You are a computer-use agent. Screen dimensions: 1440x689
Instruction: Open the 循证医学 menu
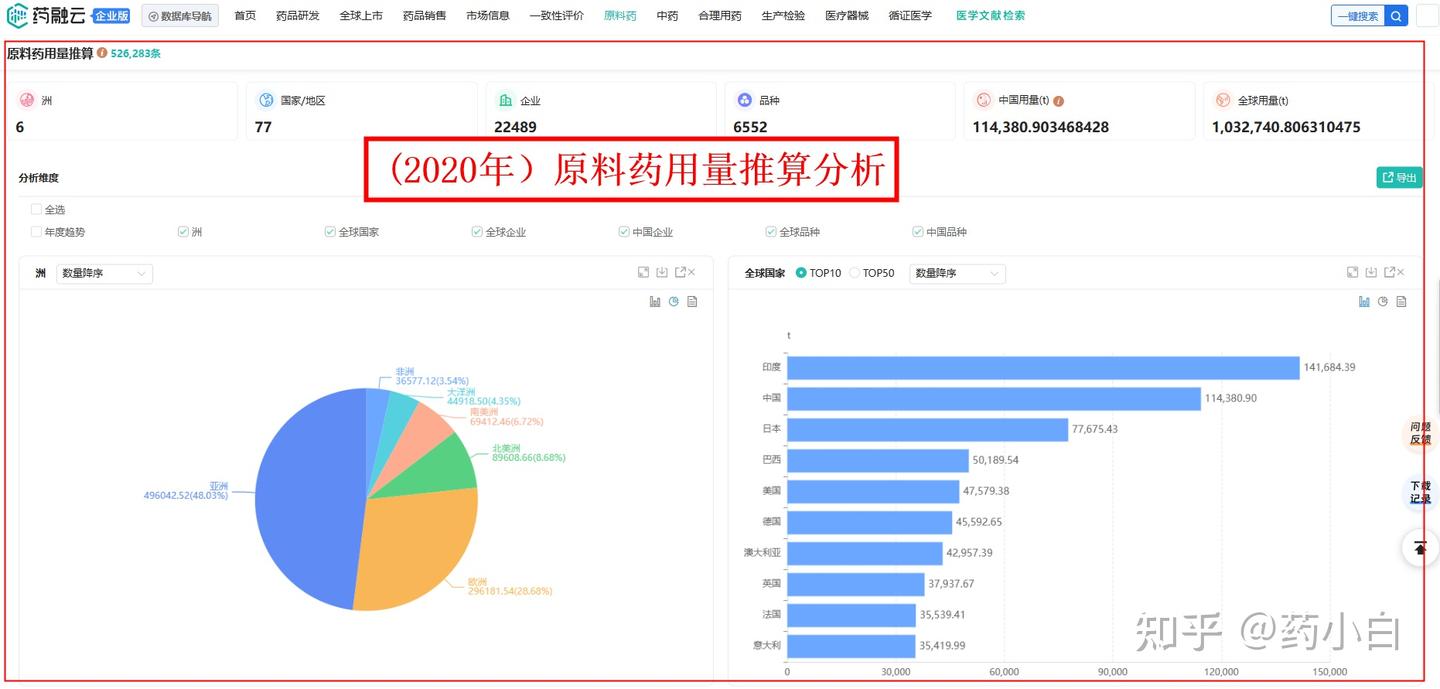click(x=910, y=16)
